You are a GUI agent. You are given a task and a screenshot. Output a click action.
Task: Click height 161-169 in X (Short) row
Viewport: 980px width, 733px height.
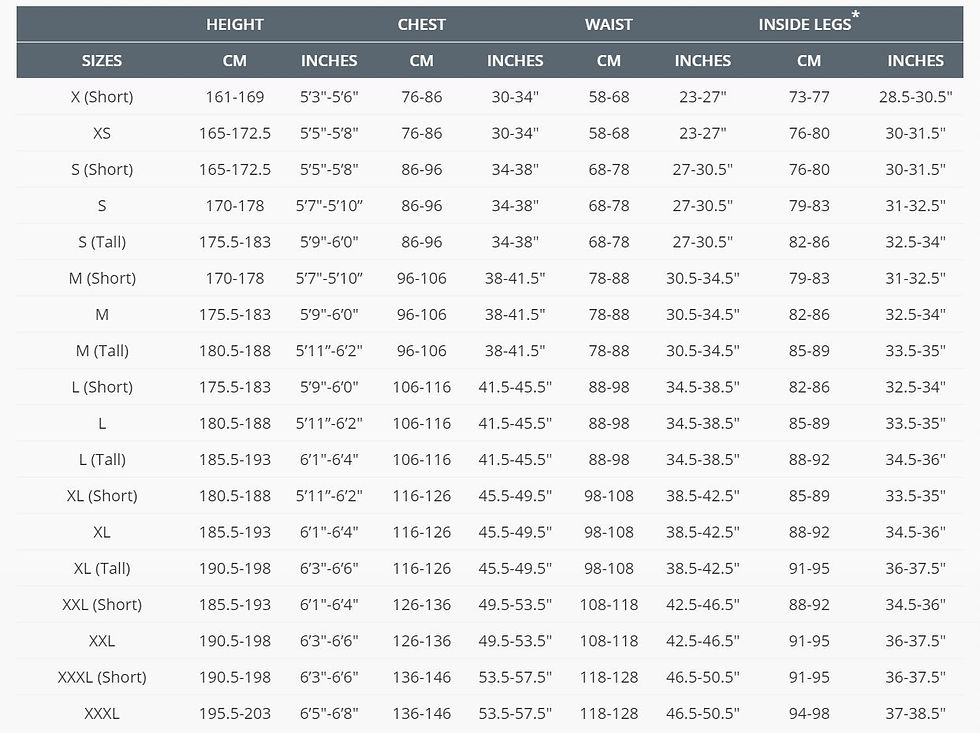[234, 97]
